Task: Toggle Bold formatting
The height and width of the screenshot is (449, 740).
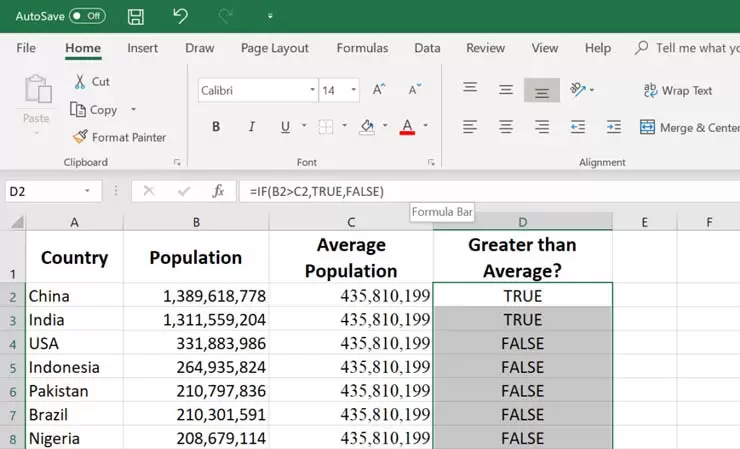Action: (216, 127)
